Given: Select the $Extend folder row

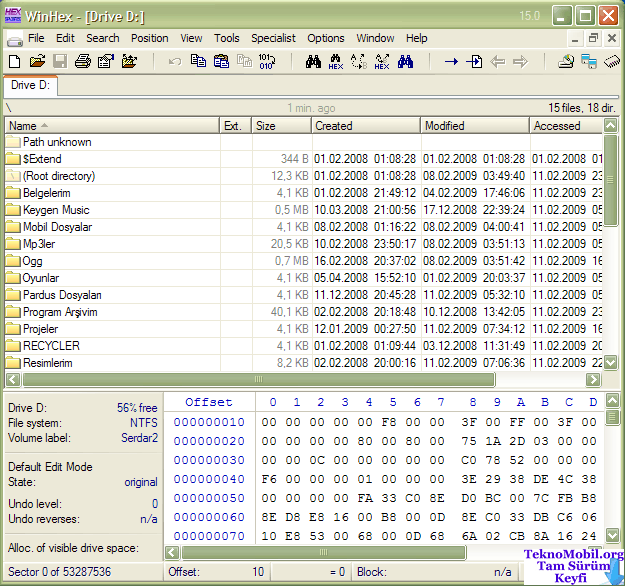Looking at the screenshot, I should pyautogui.click(x=304, y=159).
